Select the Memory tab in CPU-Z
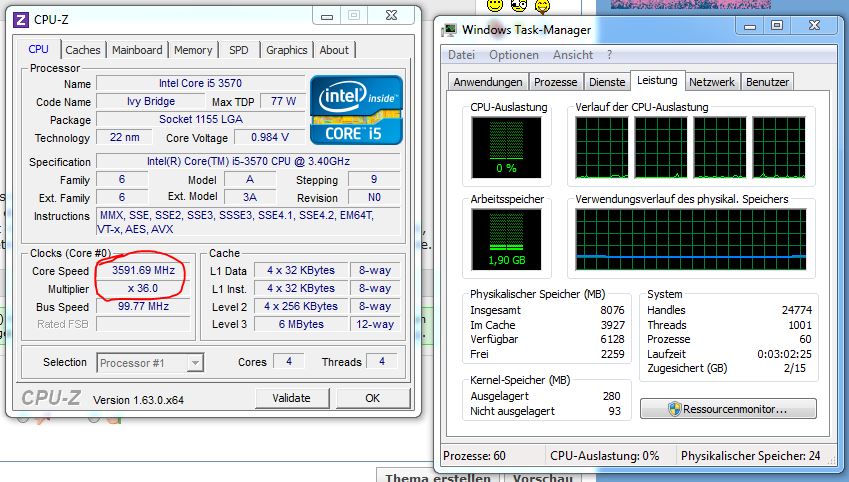This screenshot has height=482, width=849. (193, 50)
